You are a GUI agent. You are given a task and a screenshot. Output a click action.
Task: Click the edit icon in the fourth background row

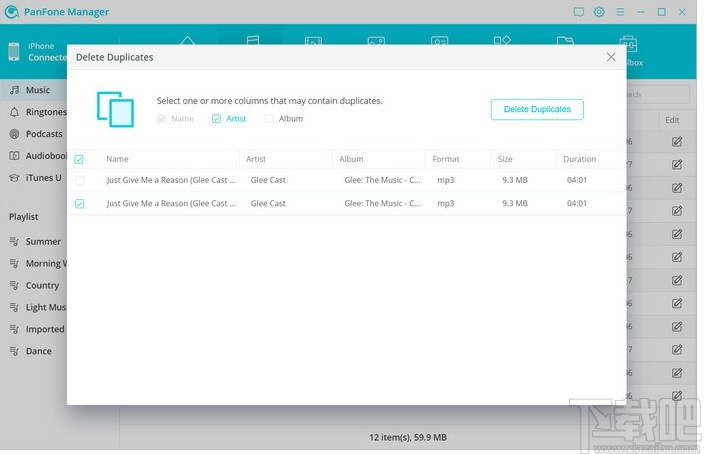click(677, 211)
